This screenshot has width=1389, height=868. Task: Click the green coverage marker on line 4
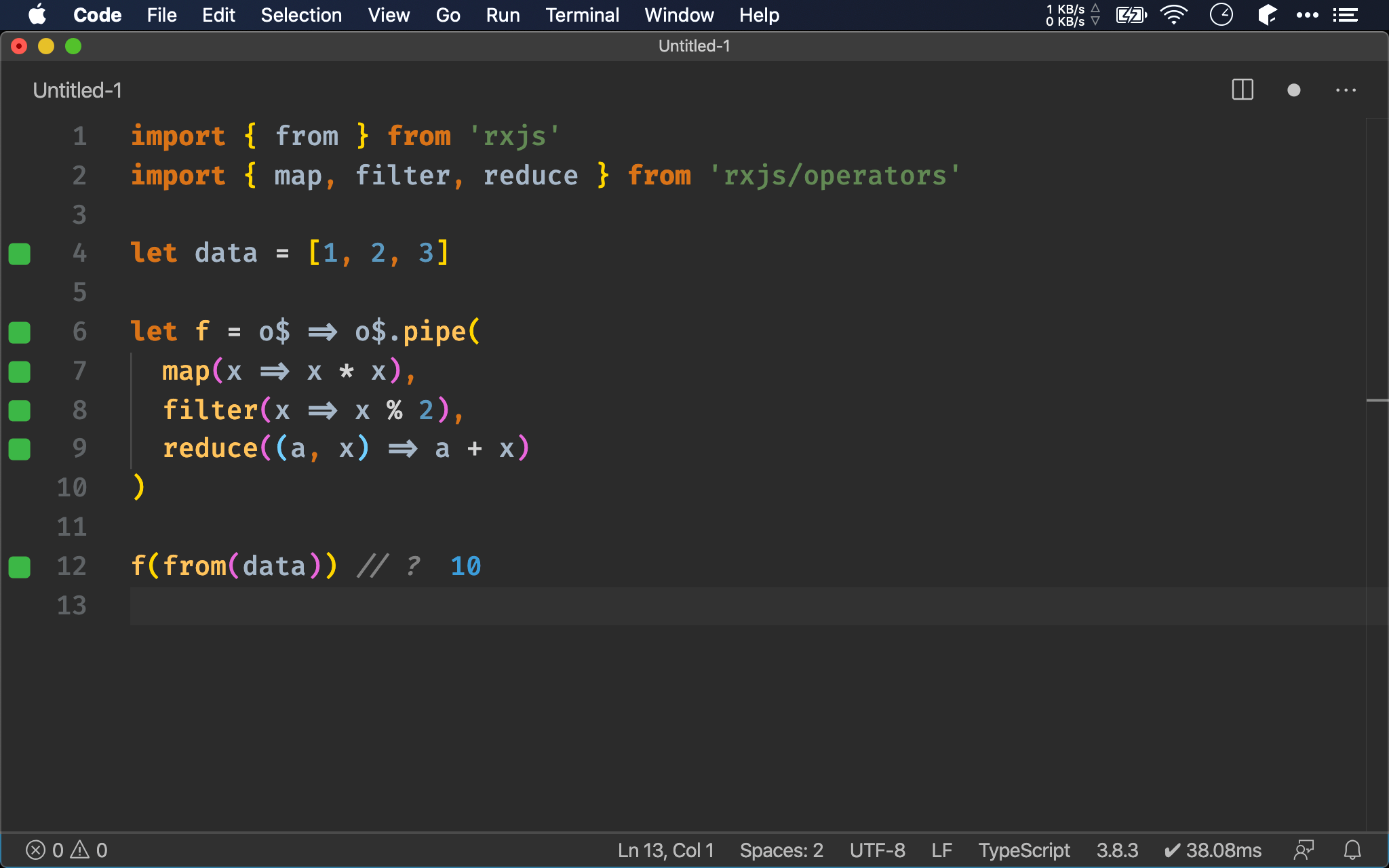pos(20,254)
